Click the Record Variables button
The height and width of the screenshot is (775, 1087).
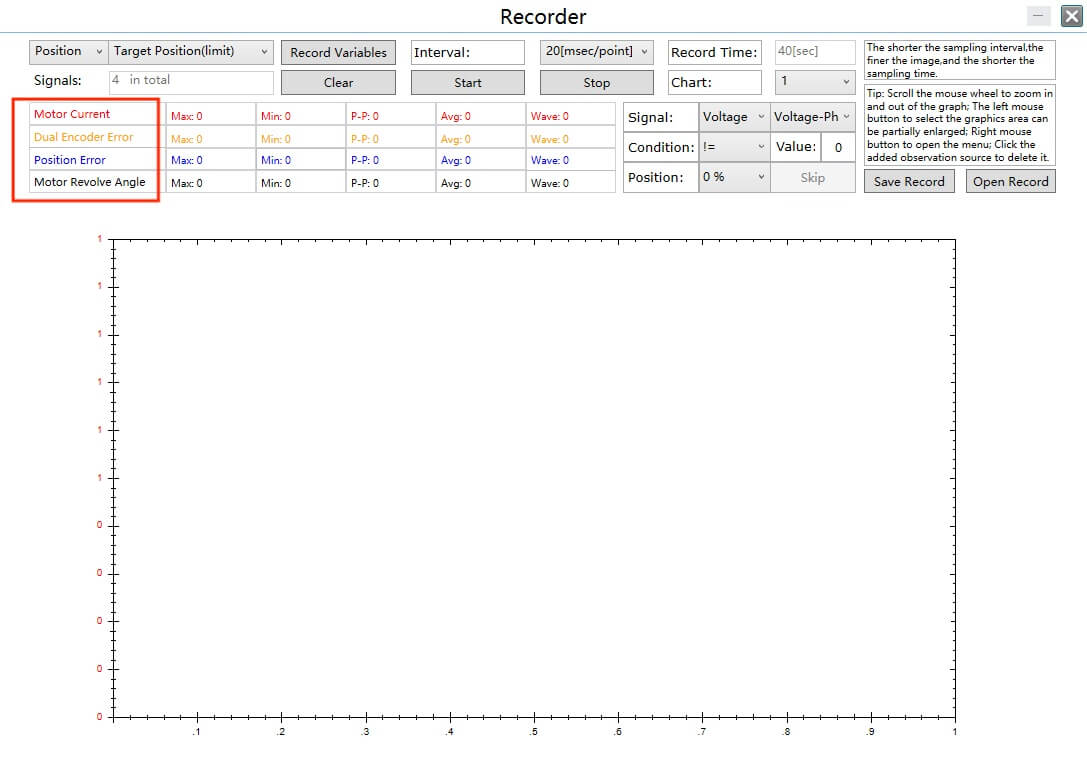pos(338,53)
